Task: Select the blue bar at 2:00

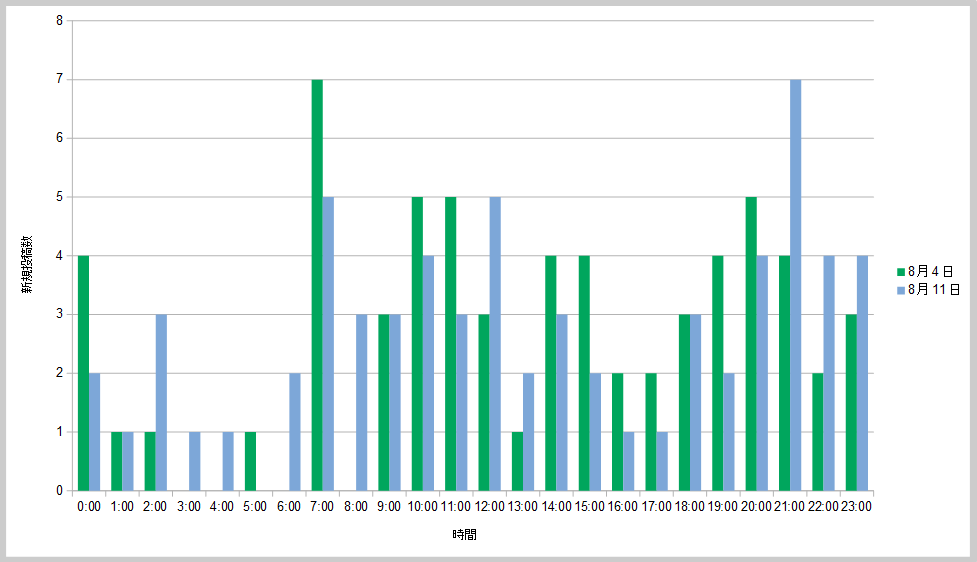Action: click(x=161, y=402)
